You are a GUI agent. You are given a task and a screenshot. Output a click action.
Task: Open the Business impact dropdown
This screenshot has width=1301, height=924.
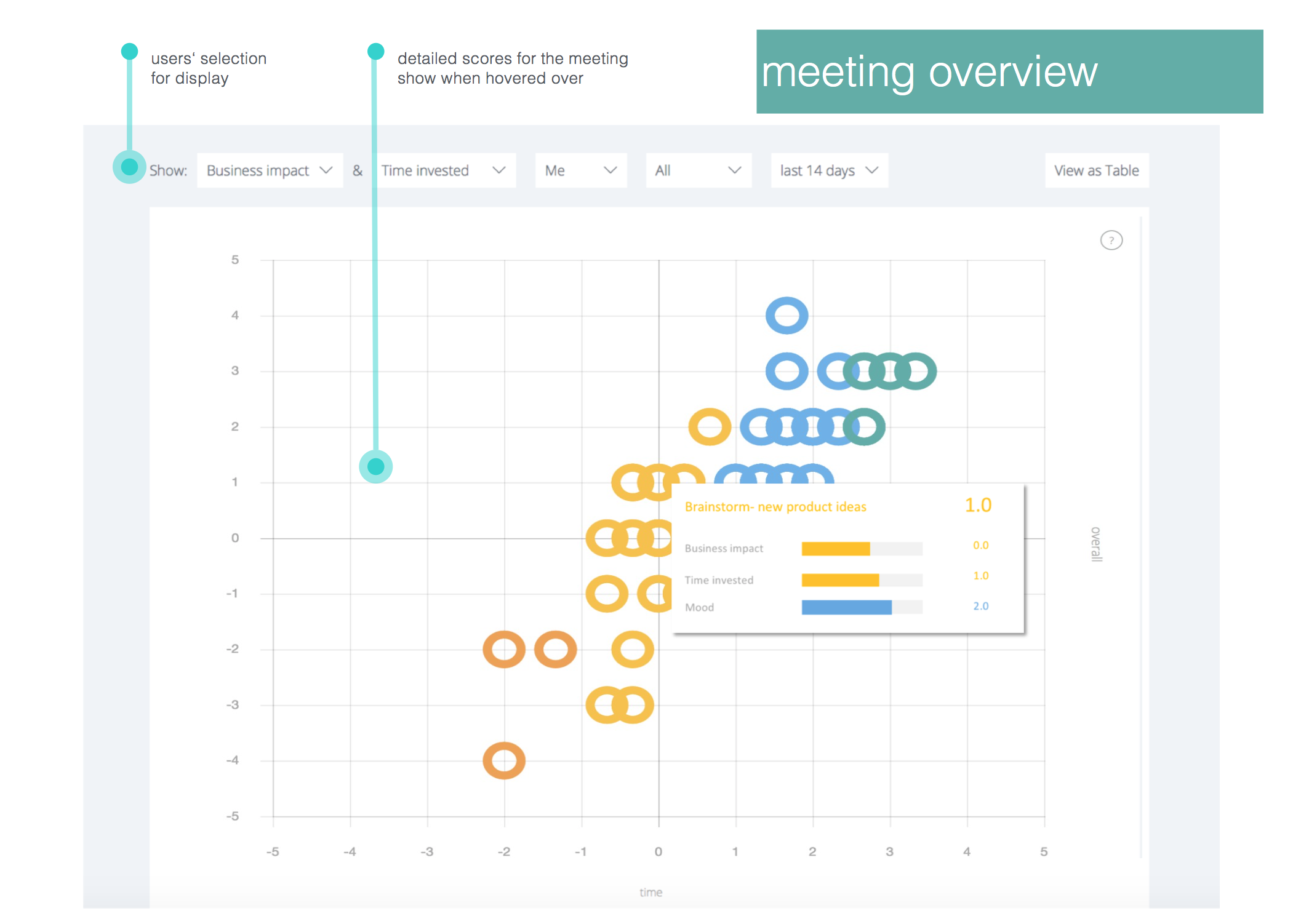pos(270,170)
